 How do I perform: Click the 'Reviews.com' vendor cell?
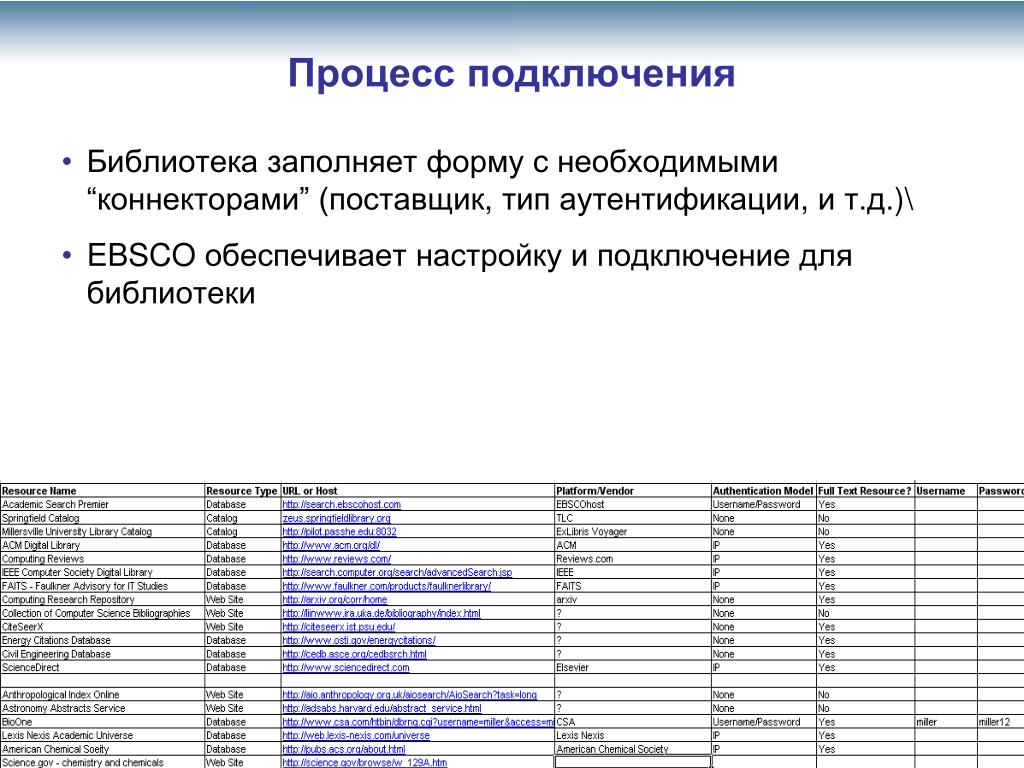(x=633, y=559)
